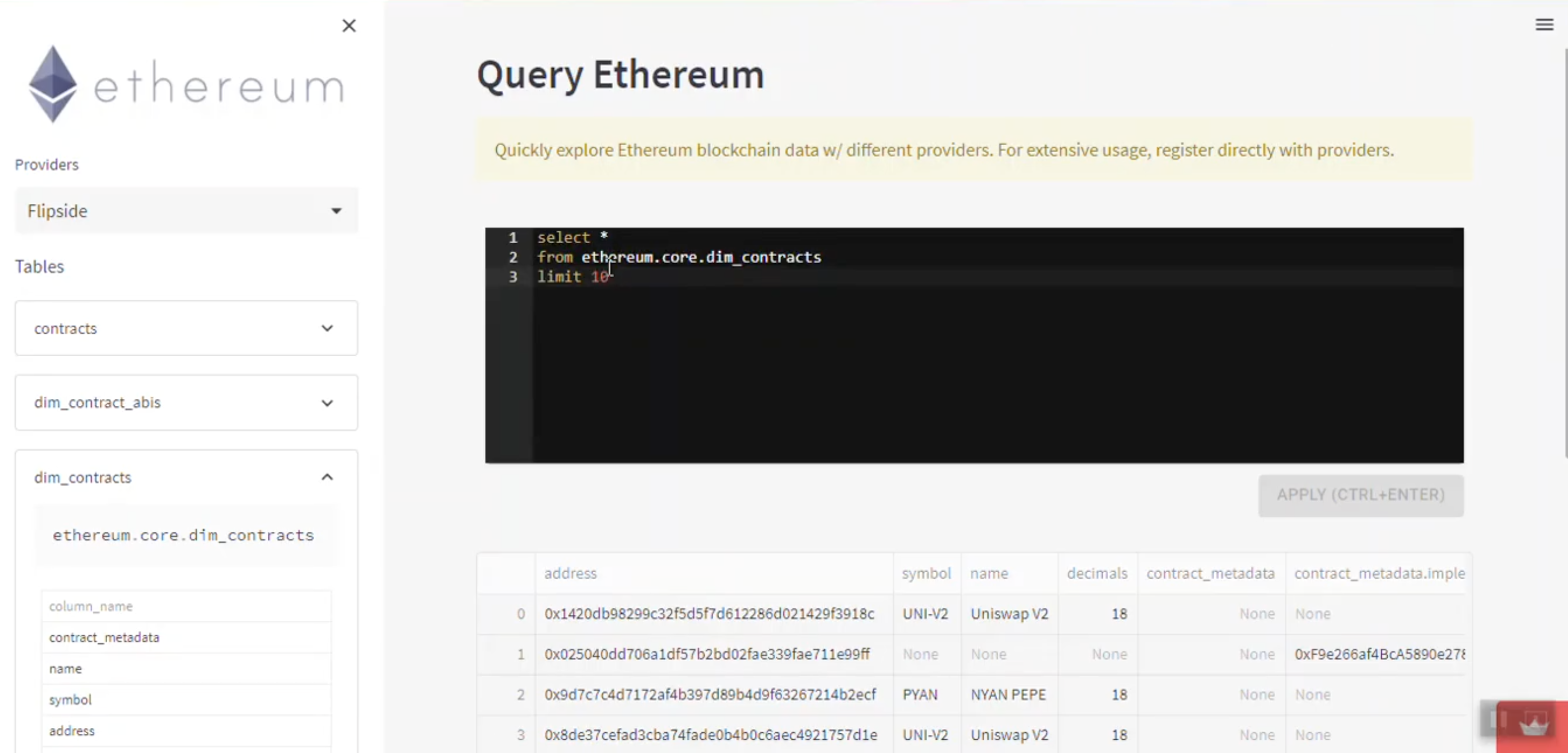Collapse the dim_contracts table section

coord(186,477)
